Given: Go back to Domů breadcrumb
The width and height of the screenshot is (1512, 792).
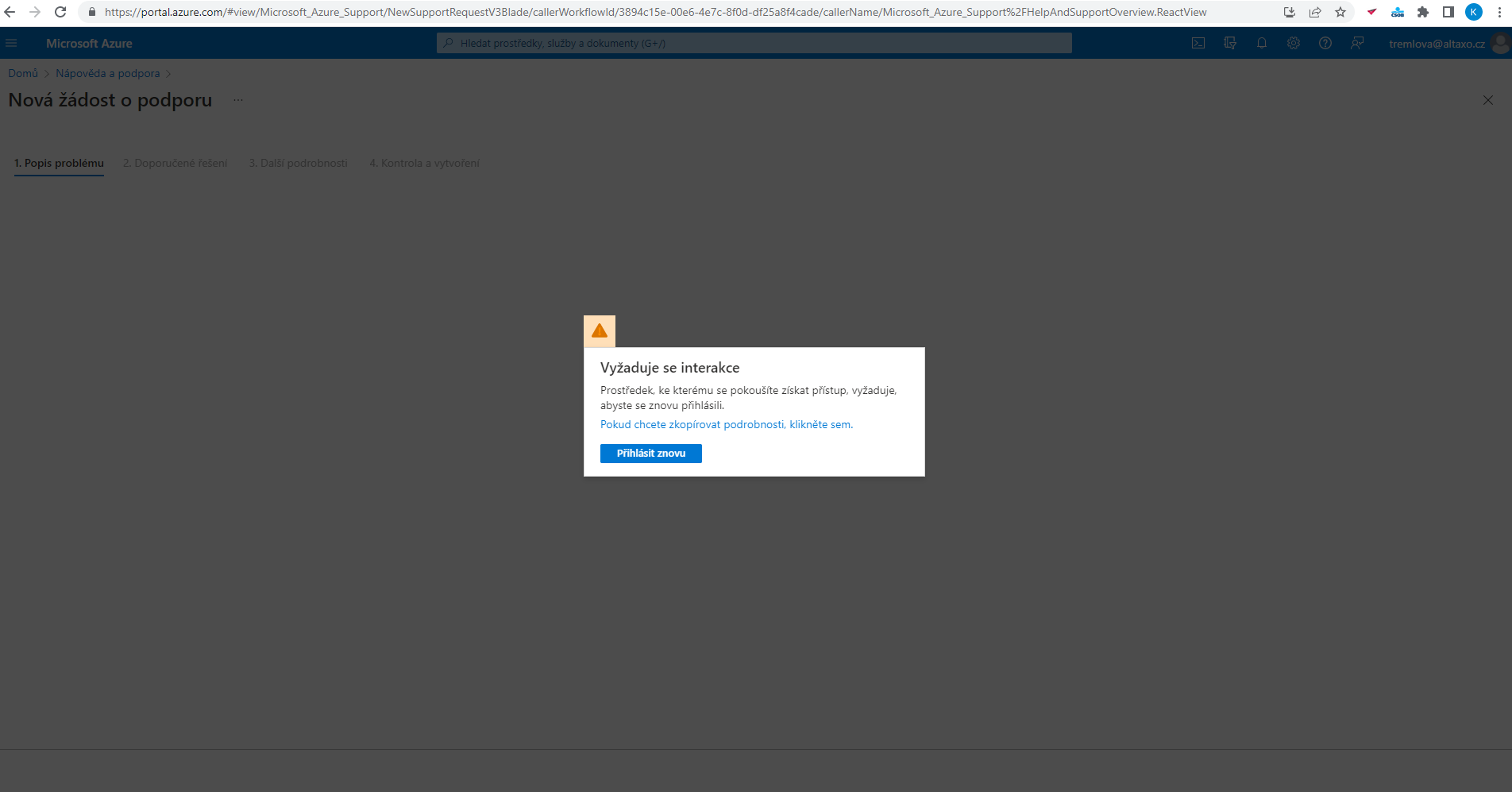Looking at the screenshot, I should (x=23, y=72).
